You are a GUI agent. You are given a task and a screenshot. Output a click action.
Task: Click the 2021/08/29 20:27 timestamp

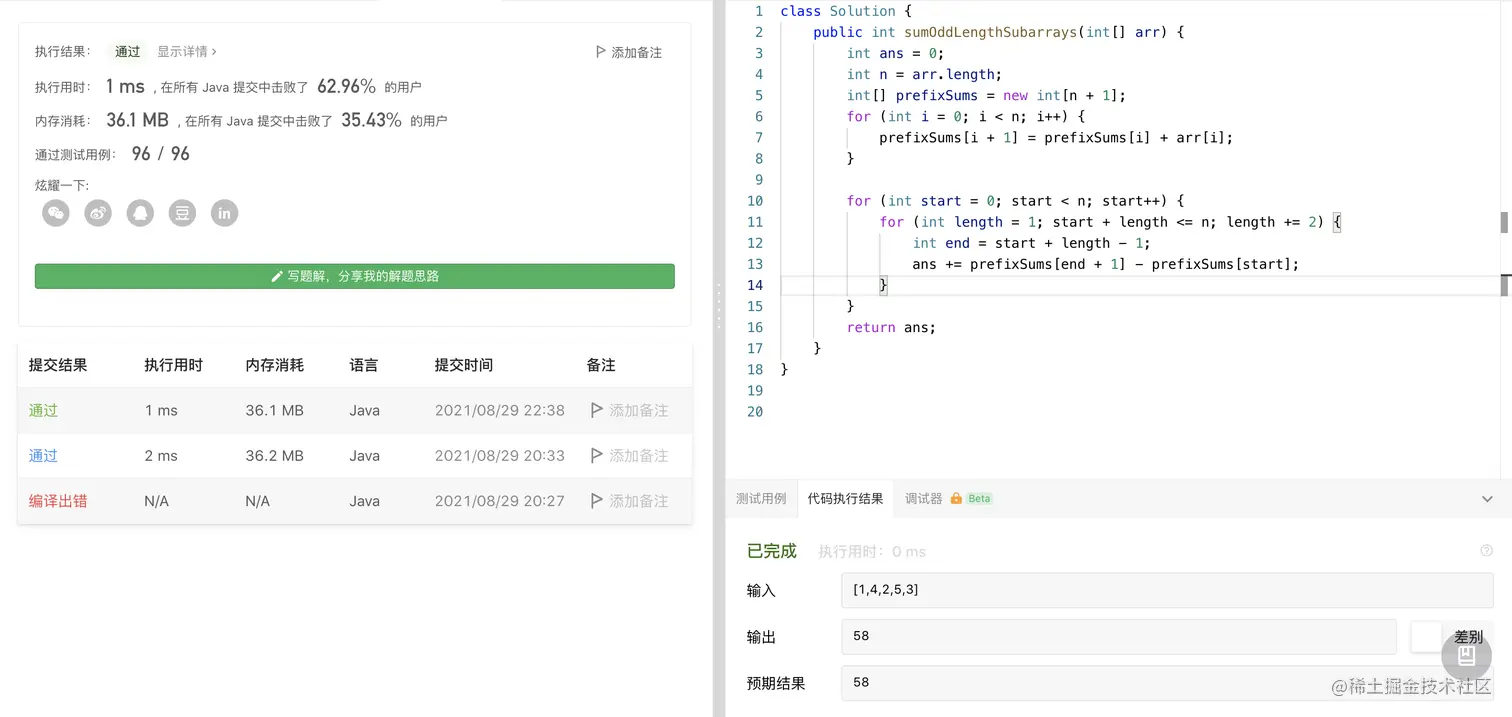(x=500, y=501)
